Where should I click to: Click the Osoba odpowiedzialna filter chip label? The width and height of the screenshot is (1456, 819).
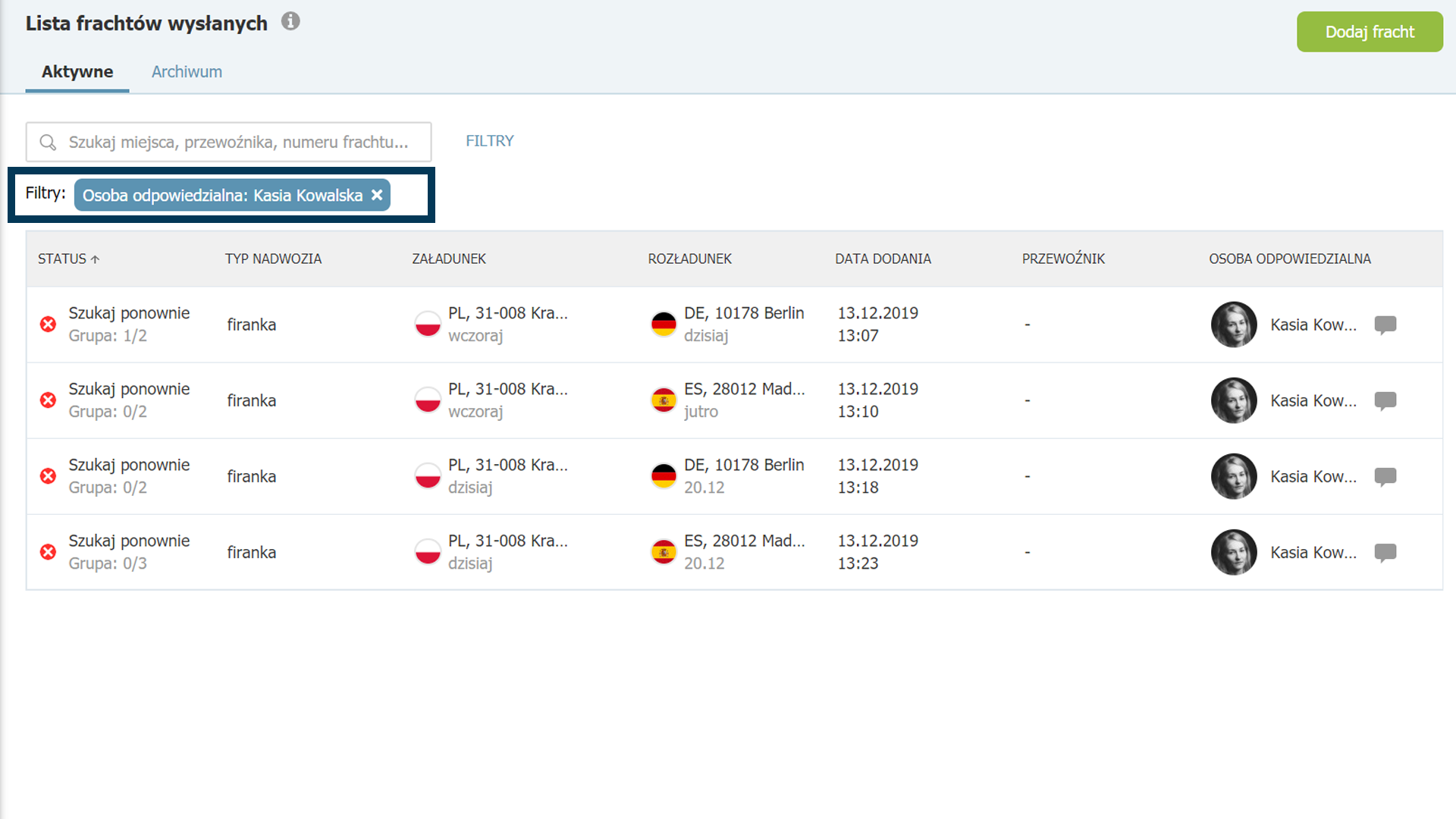coord(222,196)
